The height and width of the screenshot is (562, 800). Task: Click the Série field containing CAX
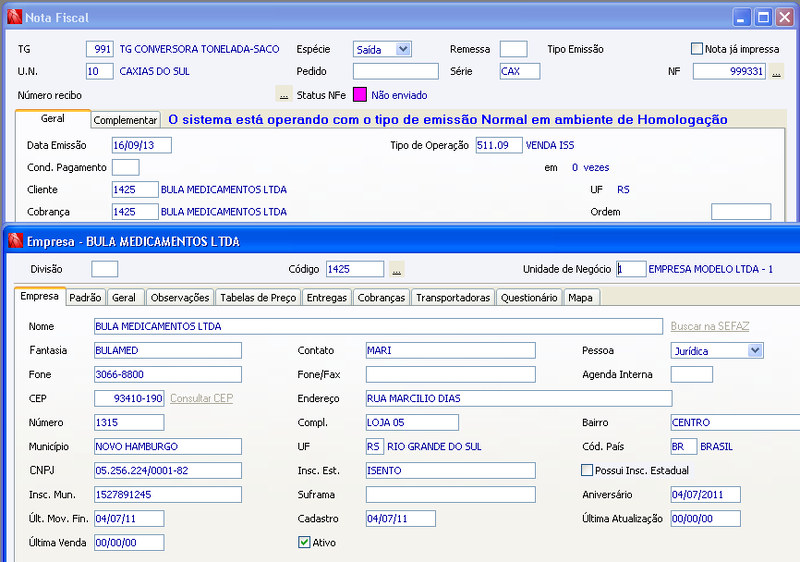click(520, 71)
